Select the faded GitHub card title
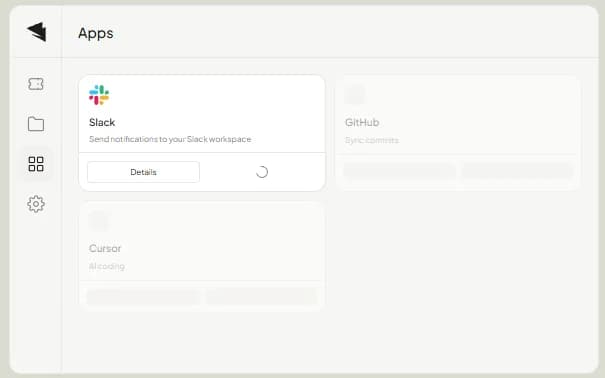The height and width of the screenshot is (378, 605). [x=362, y=122]
